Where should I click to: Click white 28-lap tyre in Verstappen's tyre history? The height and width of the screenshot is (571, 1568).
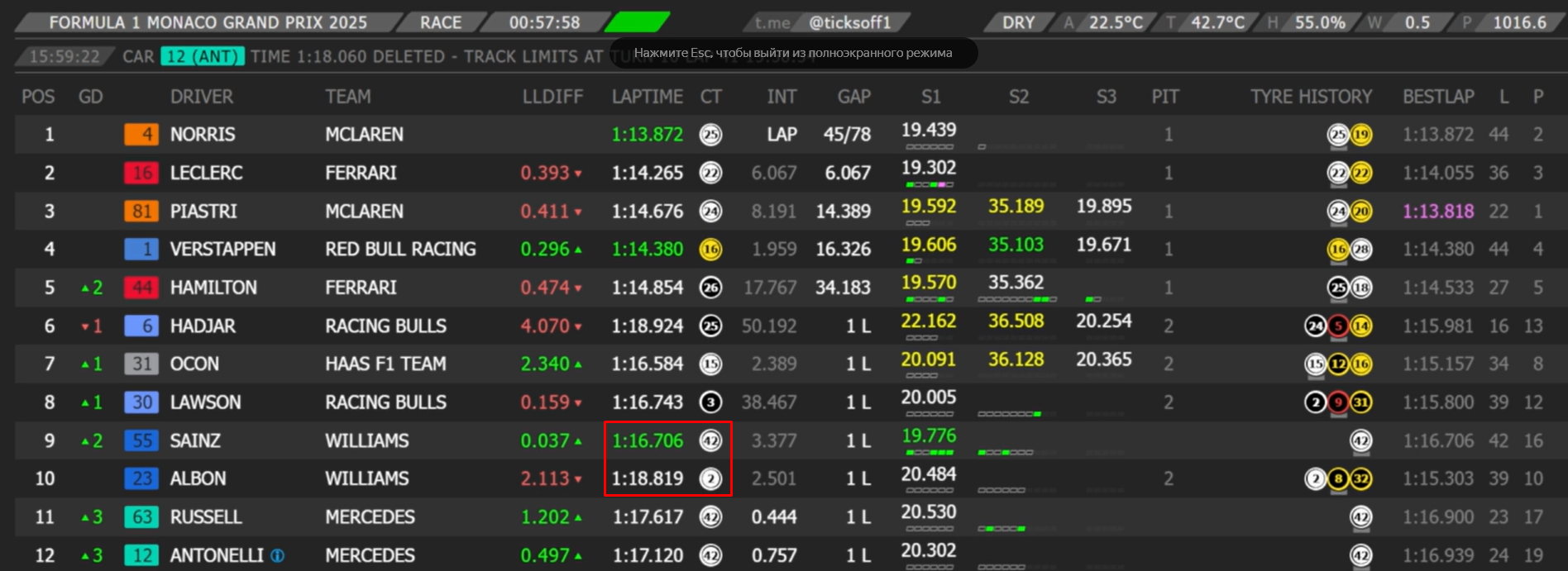tap(1361, 250)
